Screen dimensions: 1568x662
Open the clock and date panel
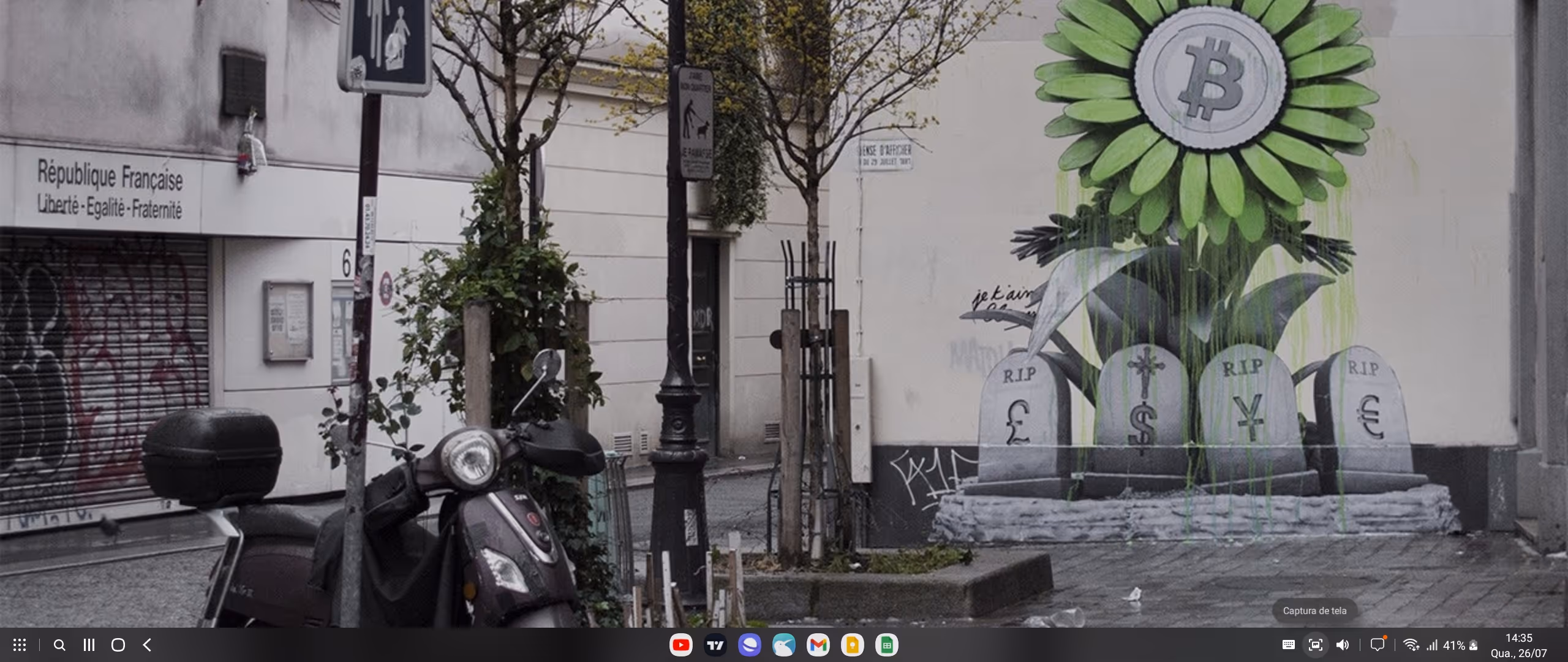1518,645
